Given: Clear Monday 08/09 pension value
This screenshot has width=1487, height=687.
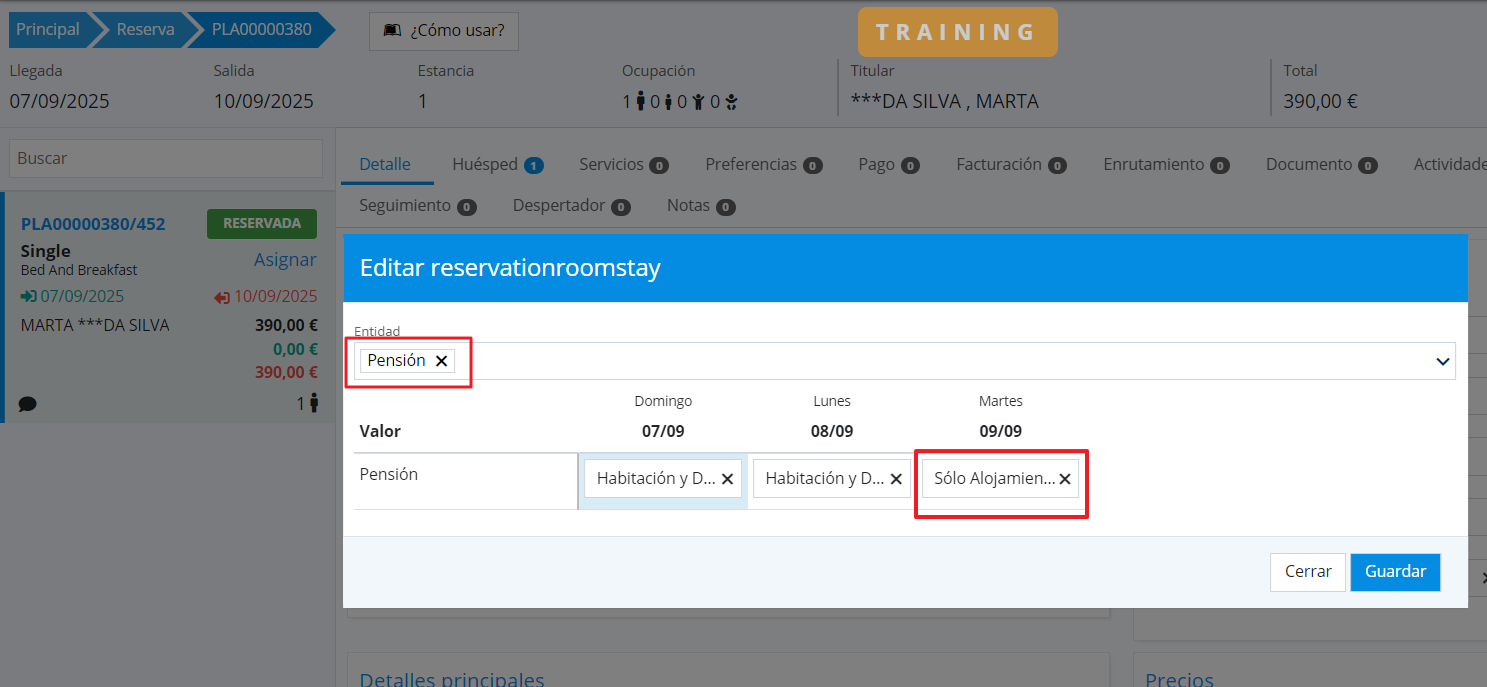Looking at the screenshot, I should (x=896, y=479).
